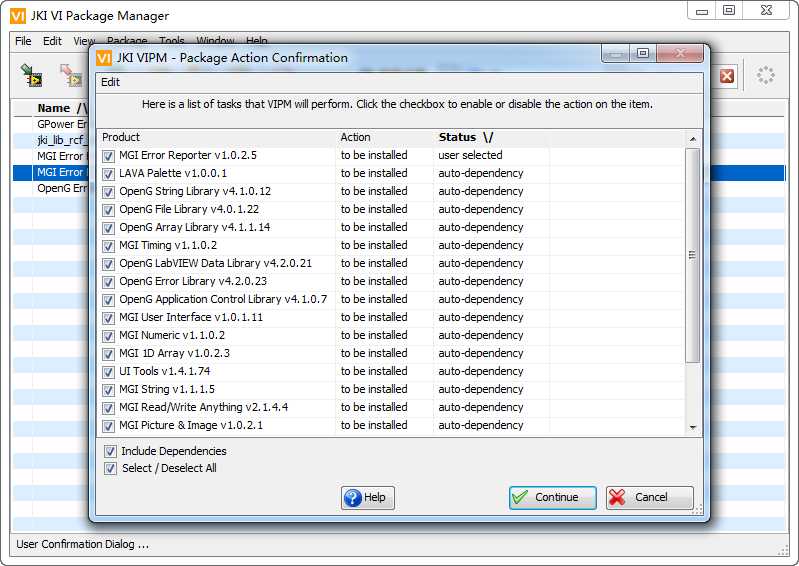The width and height of the screenshot is (799, 566).
Task: Disable OpenG Array Library v4.1.1.14 checkbox
Action: tap(108, 228)
